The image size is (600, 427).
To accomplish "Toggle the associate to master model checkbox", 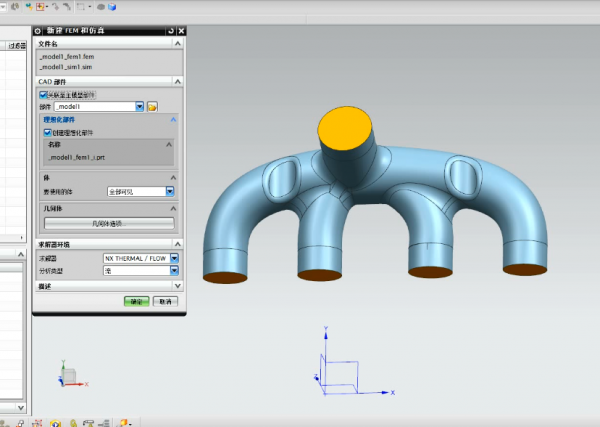I will 44,94.
